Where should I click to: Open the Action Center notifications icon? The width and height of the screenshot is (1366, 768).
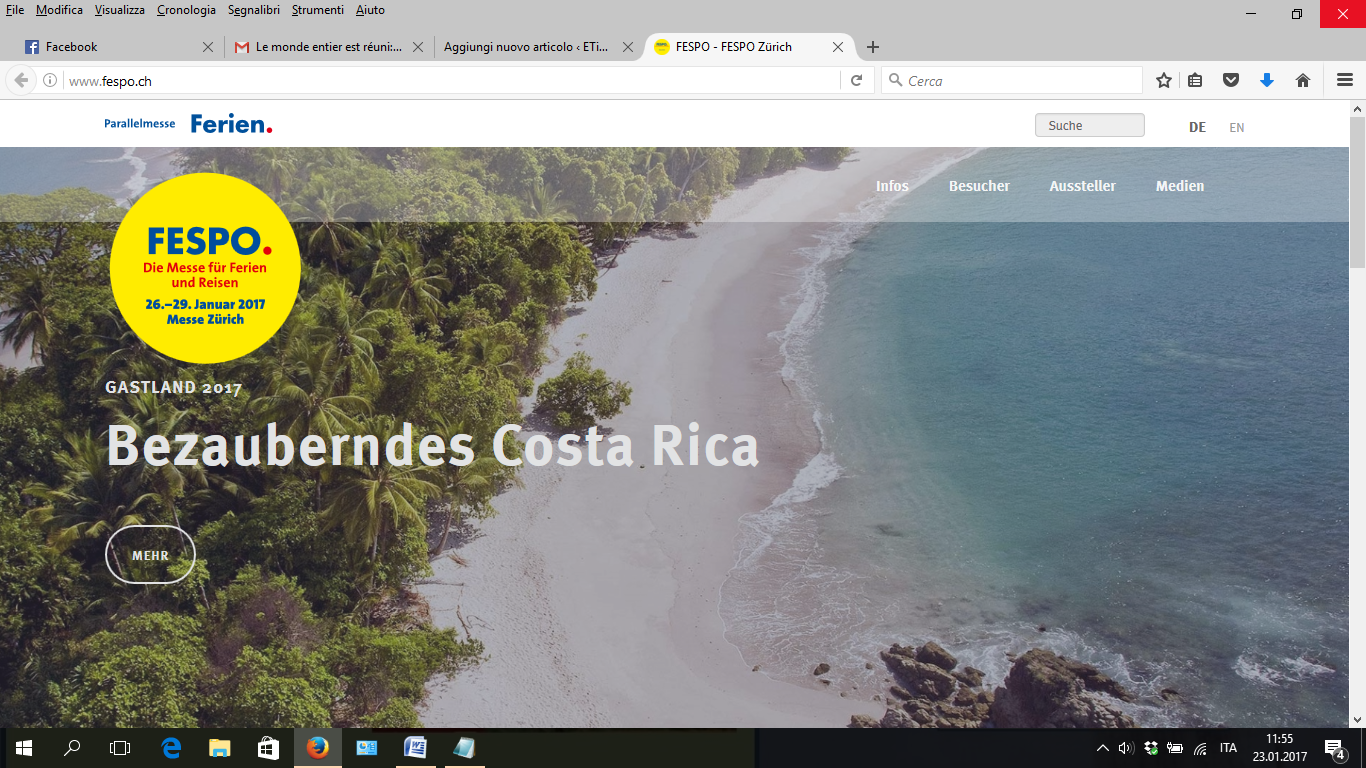1334,748
